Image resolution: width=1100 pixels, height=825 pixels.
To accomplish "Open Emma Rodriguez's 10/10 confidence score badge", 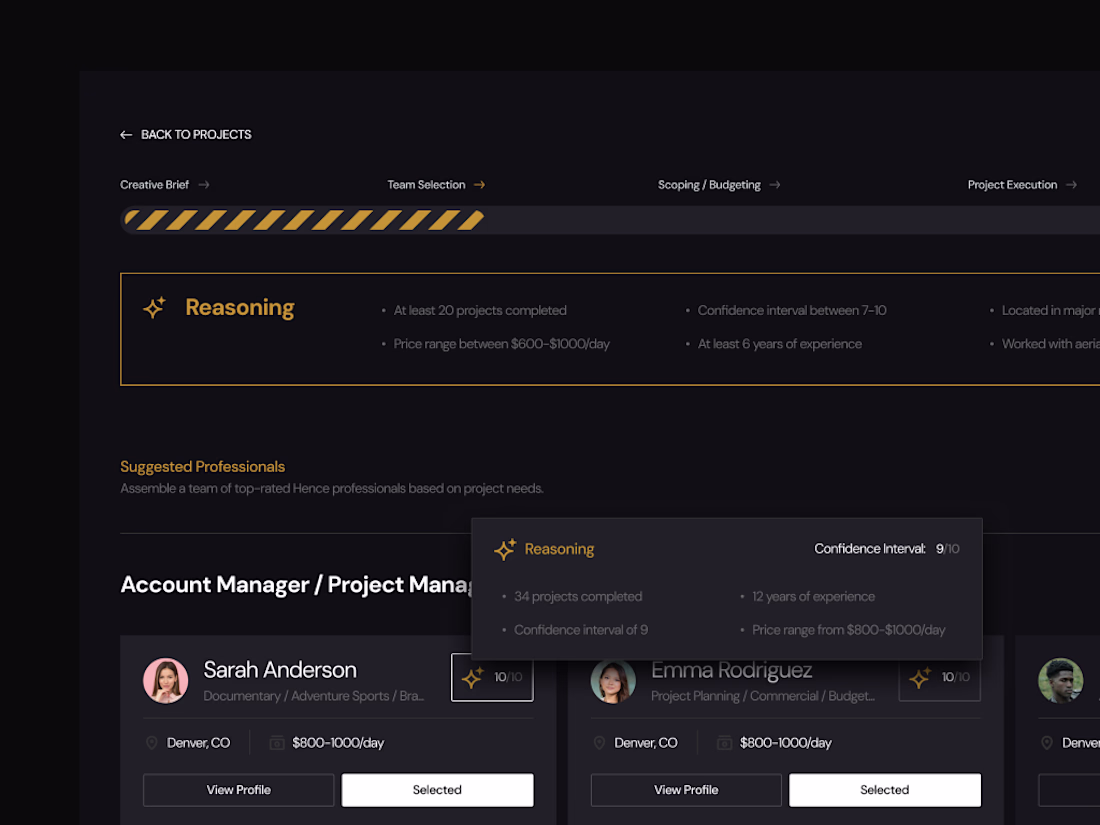I will pos(939,678).
